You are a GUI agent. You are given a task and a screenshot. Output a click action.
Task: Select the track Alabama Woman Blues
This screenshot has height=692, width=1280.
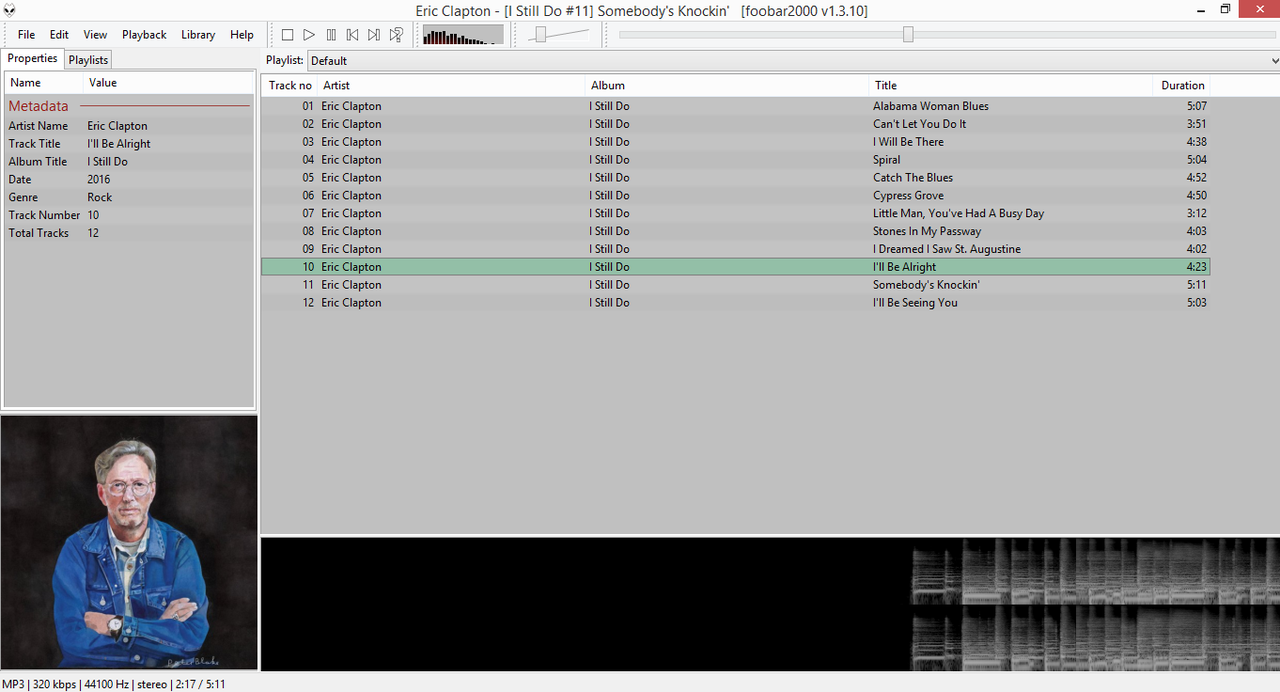[x=735, y=106]
